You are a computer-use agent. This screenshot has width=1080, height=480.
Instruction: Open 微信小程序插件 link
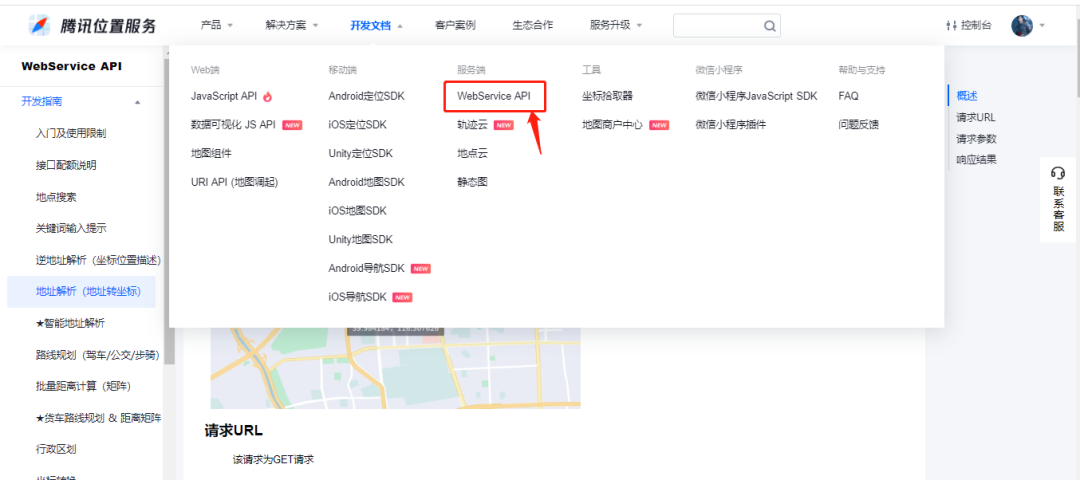point(731,125)
